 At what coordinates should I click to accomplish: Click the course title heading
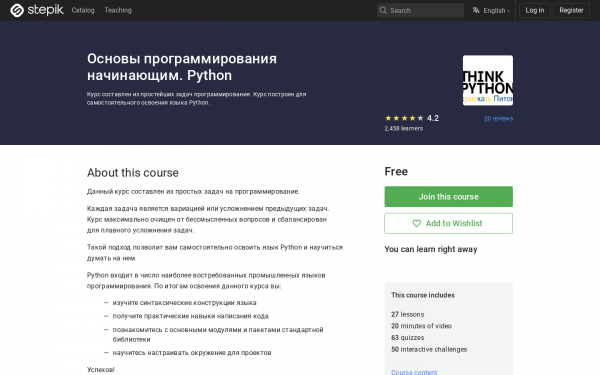182,67
